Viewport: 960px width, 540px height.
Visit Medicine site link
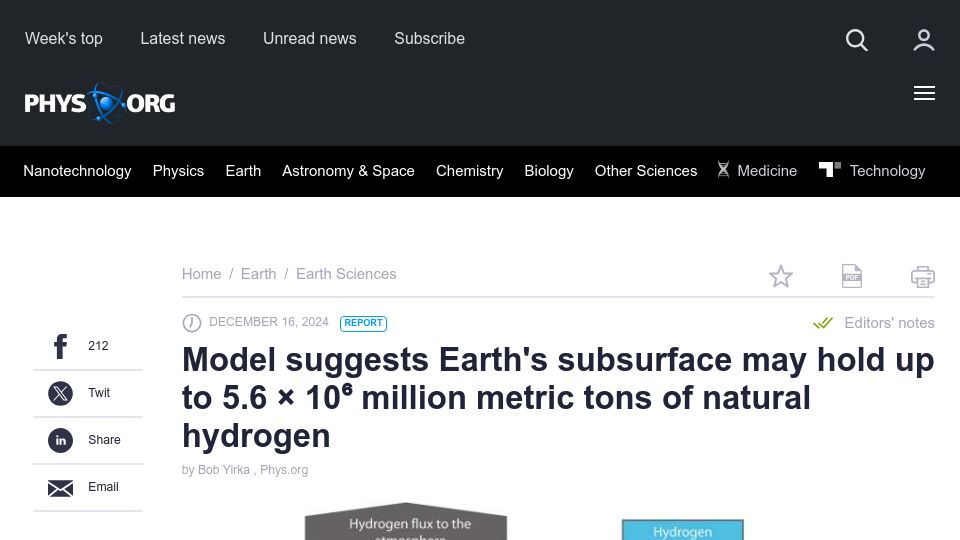click(767, 171)
